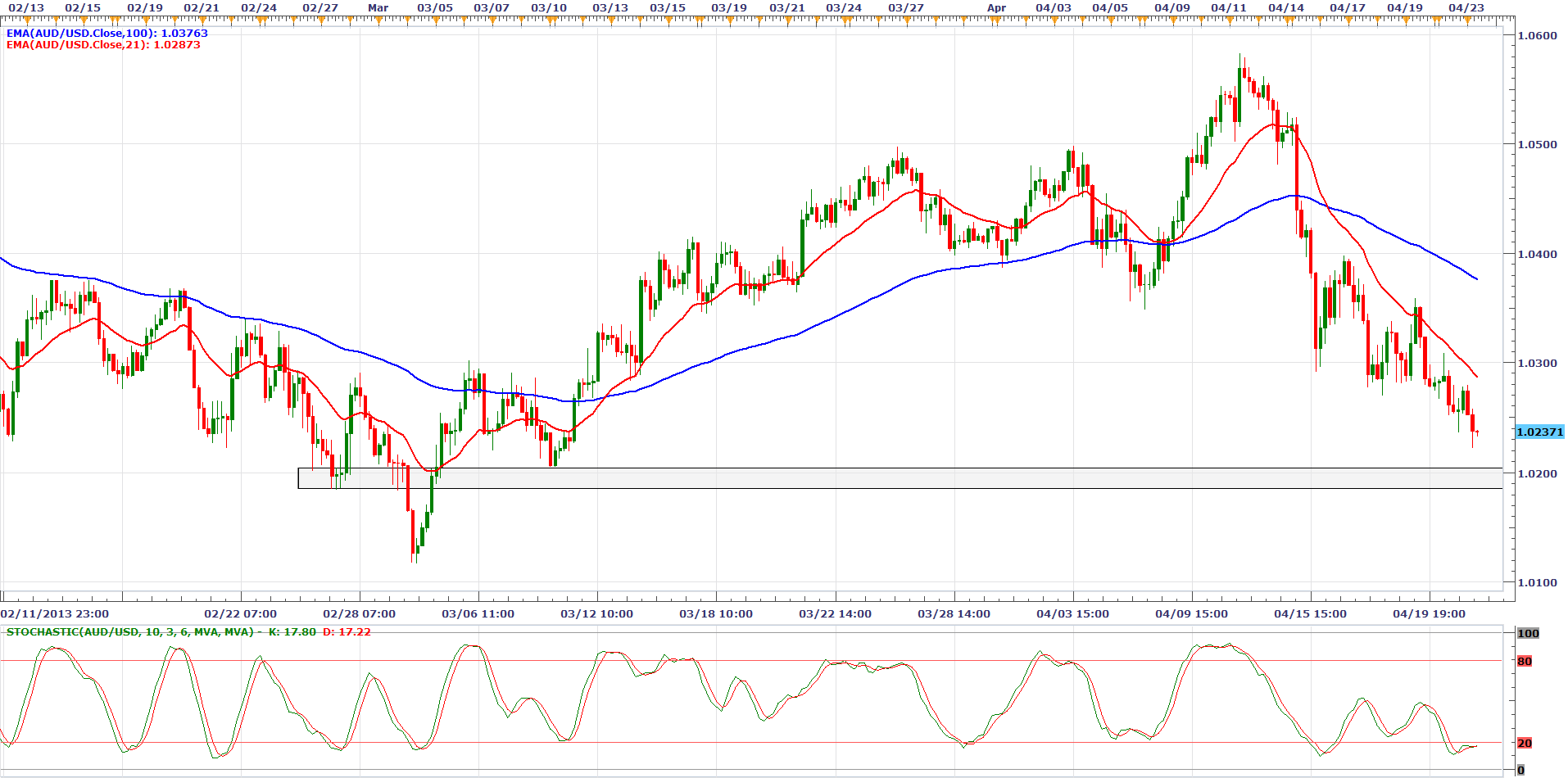Select the gray support zone rectangle
This screenshot has width=1568, height=778.
pyautogui.click(x=900, y=478)
